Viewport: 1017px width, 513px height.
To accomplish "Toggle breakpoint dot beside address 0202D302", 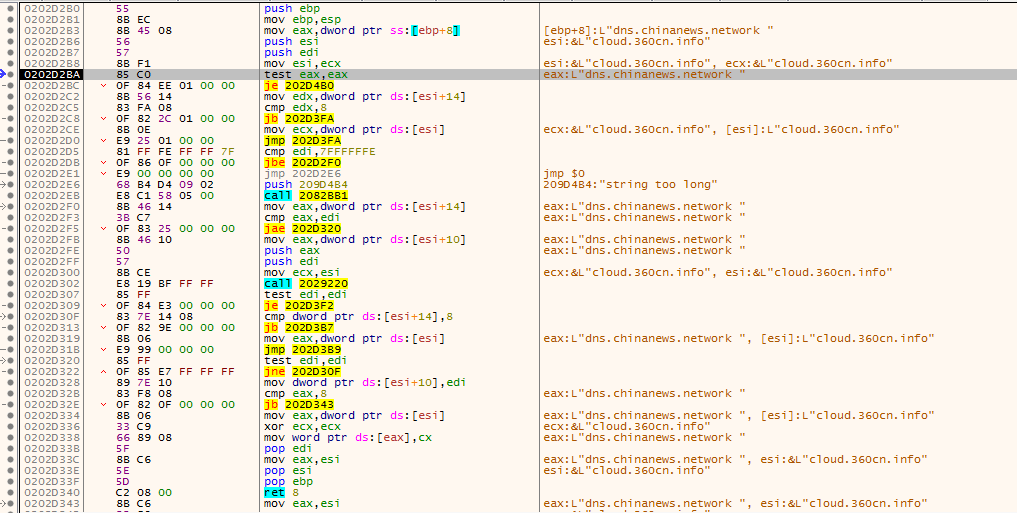I will [x=10, y=283].
